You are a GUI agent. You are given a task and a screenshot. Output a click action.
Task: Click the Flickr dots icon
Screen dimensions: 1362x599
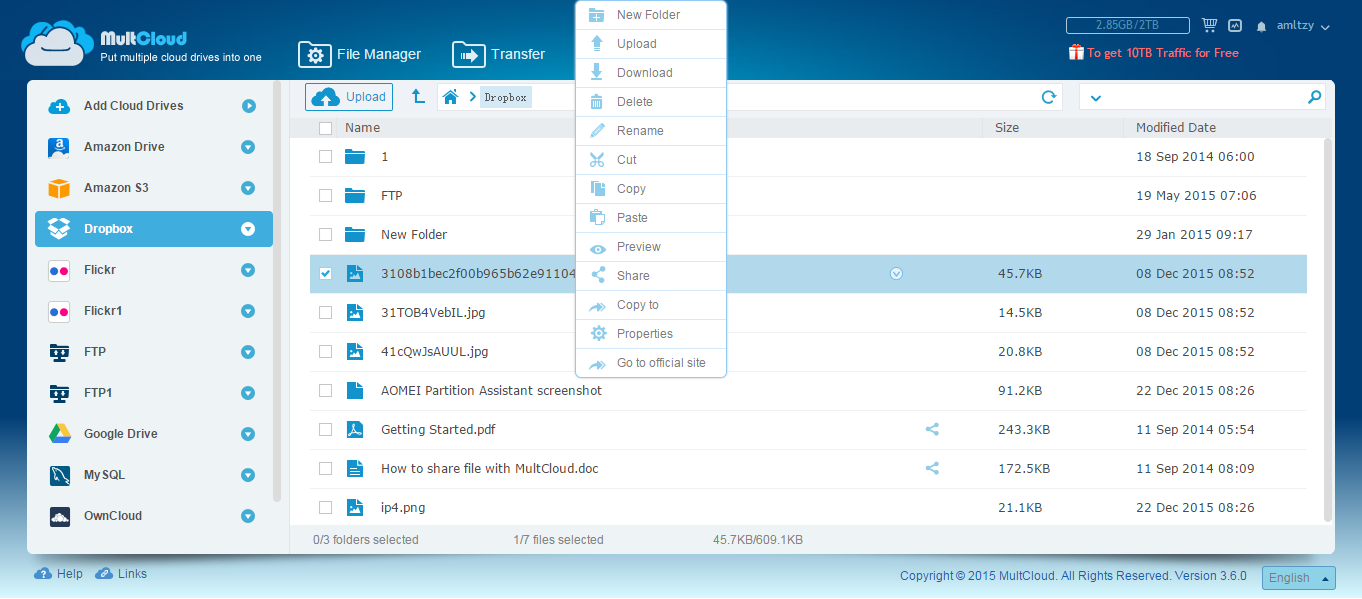click(x=59, y=270)
